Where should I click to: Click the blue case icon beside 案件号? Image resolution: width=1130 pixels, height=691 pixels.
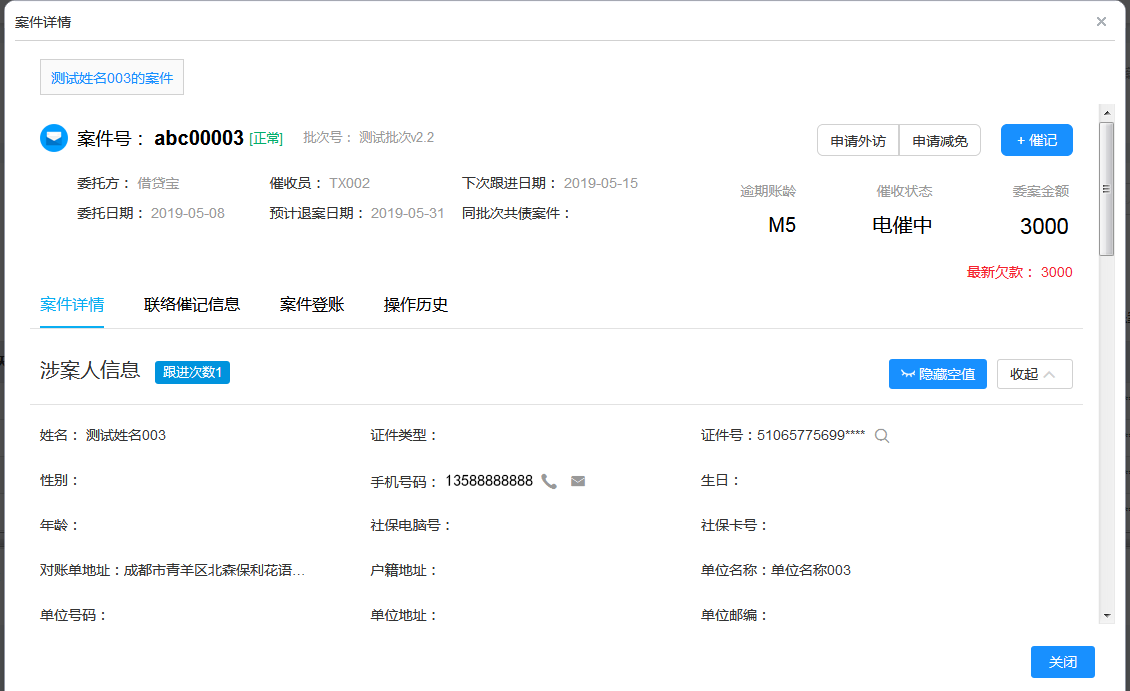(54, 138)
